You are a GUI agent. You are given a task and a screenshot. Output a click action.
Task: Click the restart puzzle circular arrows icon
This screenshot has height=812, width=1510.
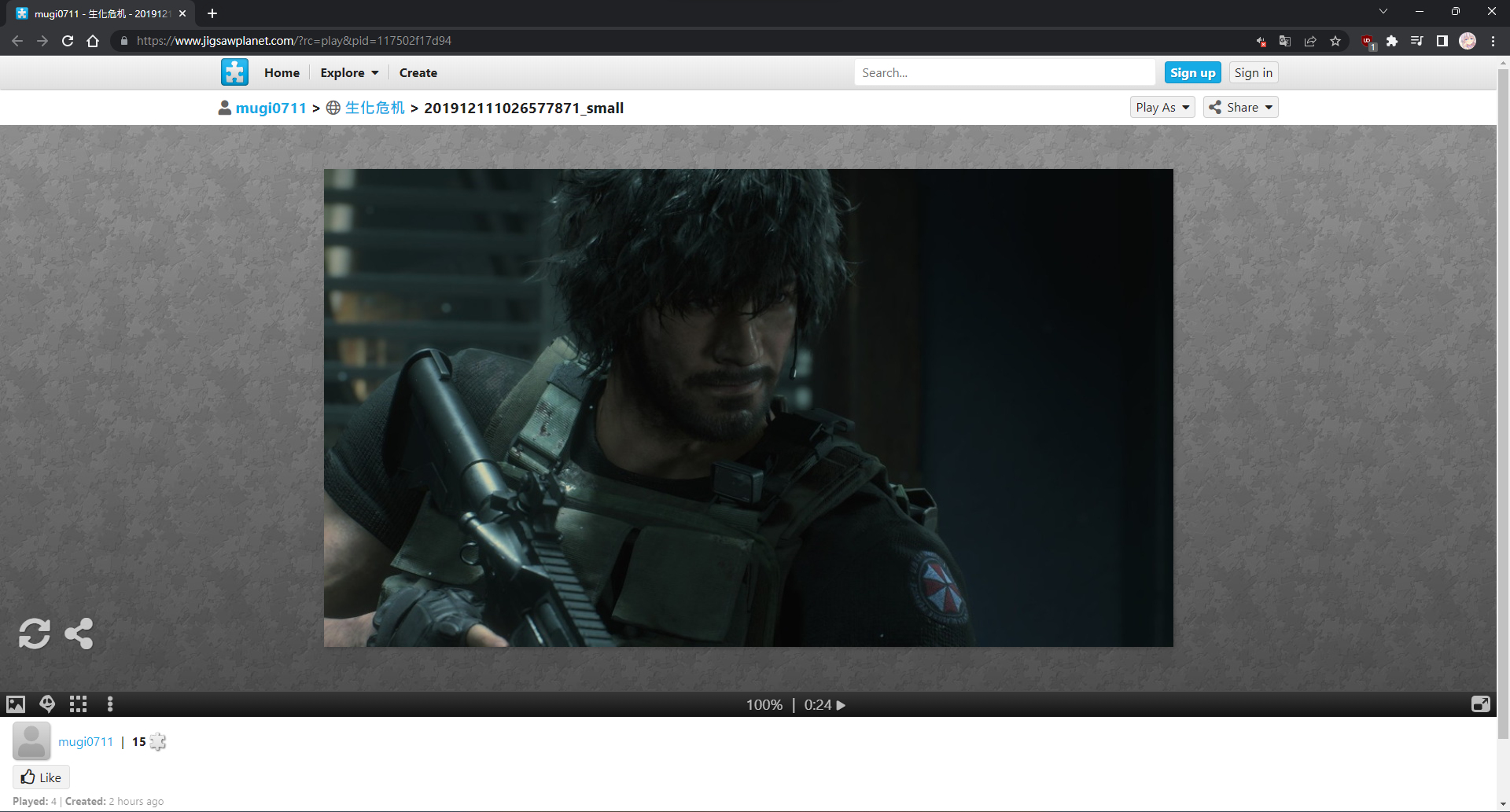[x=35, y=634]
